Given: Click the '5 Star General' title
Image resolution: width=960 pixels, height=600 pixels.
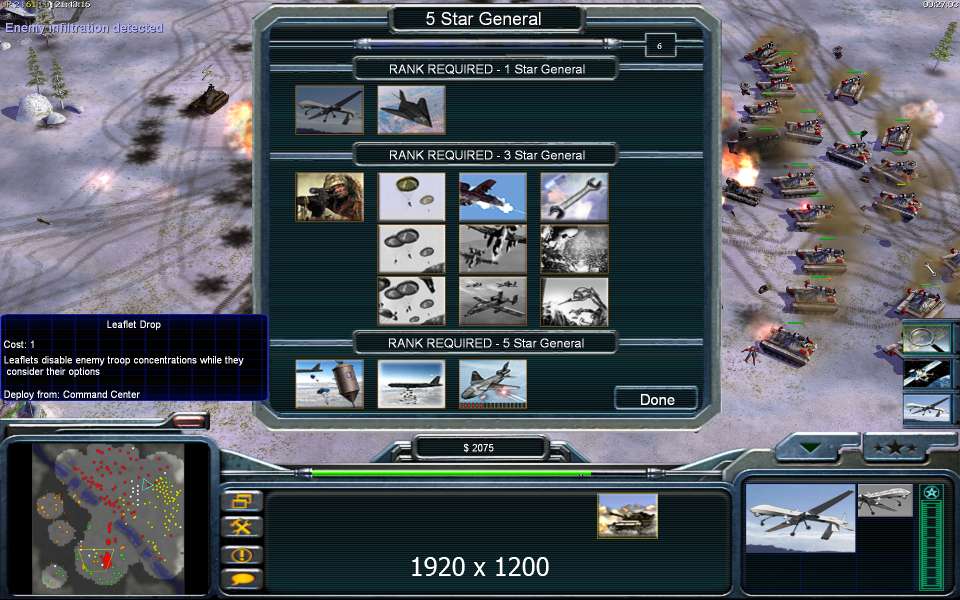Looking at the screenshot, I should coord(484,19).
